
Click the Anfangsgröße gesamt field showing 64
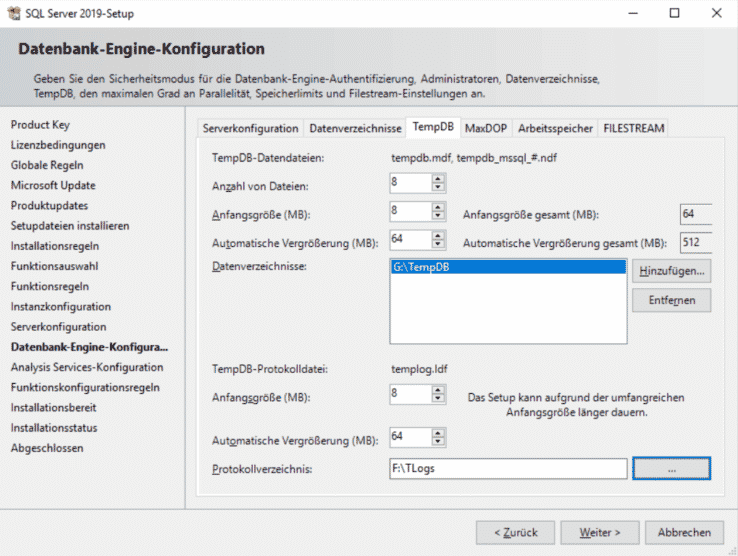pyautogui.click(x=696, y=214)
